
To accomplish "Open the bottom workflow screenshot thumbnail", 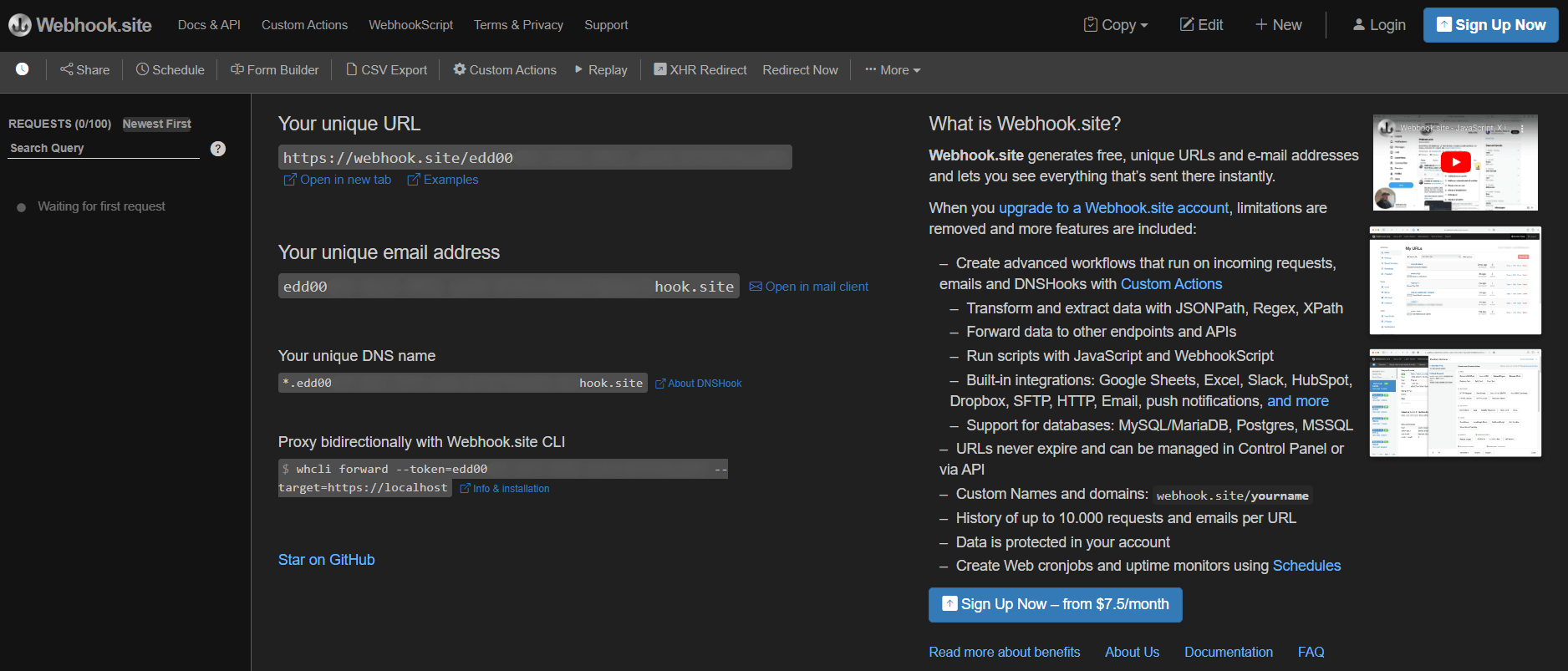I will click(x=1455, y=403).
